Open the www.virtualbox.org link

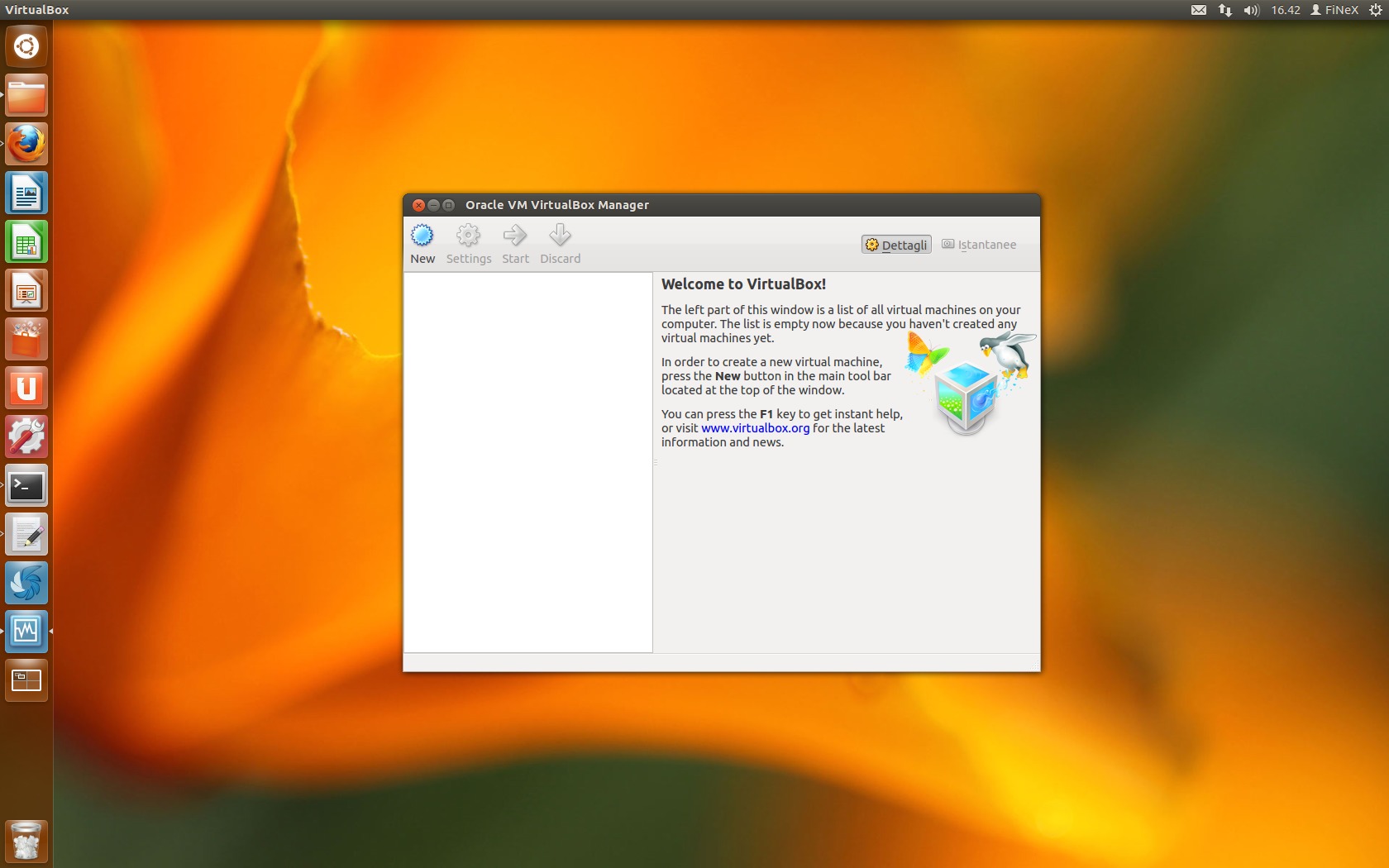tap(756, 428)
